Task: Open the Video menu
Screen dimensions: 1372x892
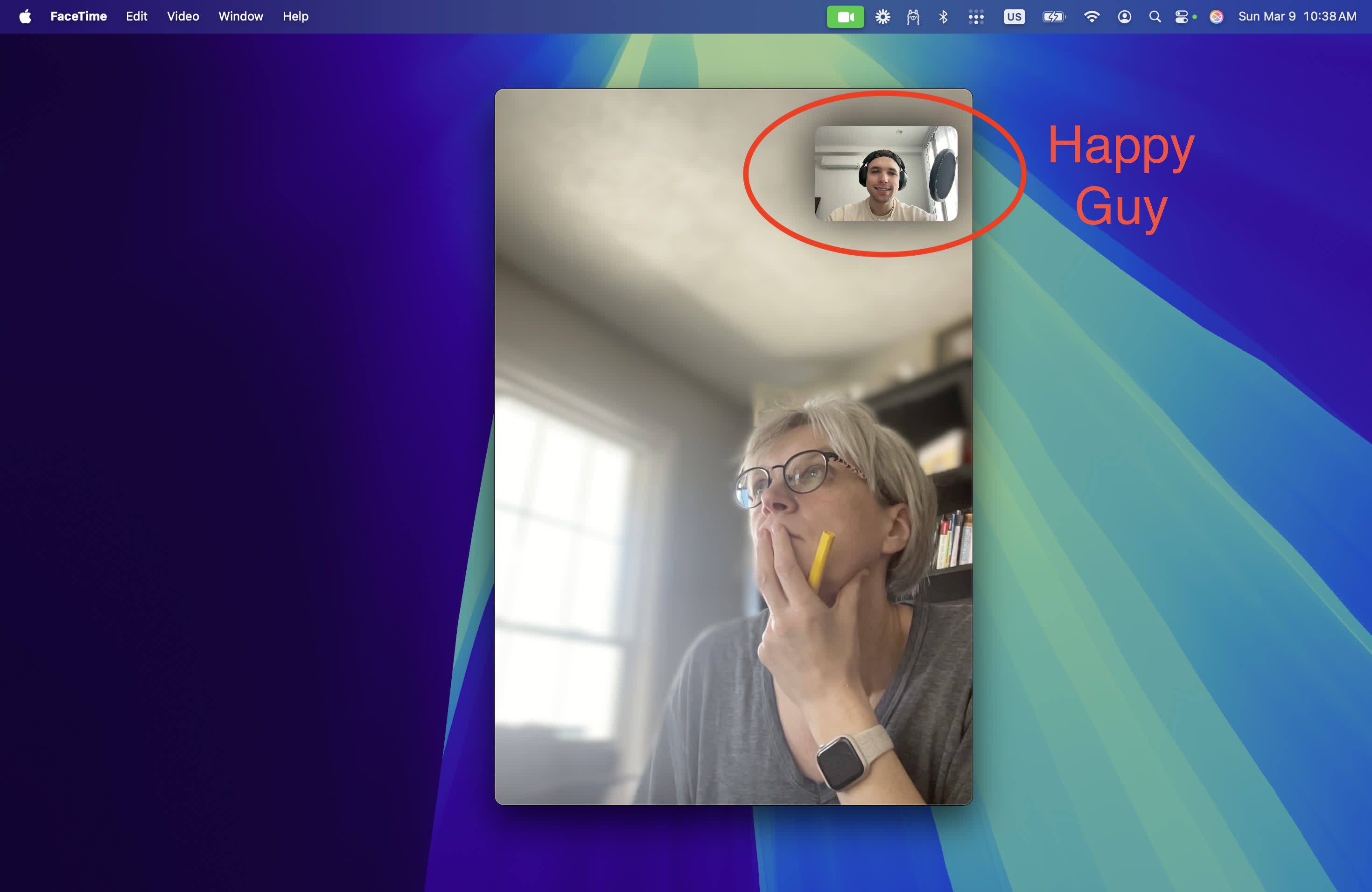Action: [183, 17]
